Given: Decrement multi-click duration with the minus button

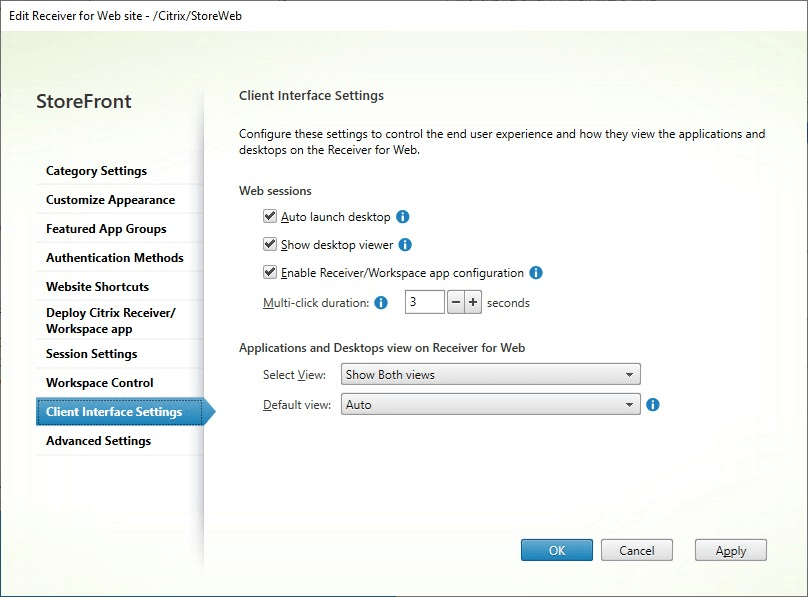Looking at the screenshot, I should pos(455,303).
